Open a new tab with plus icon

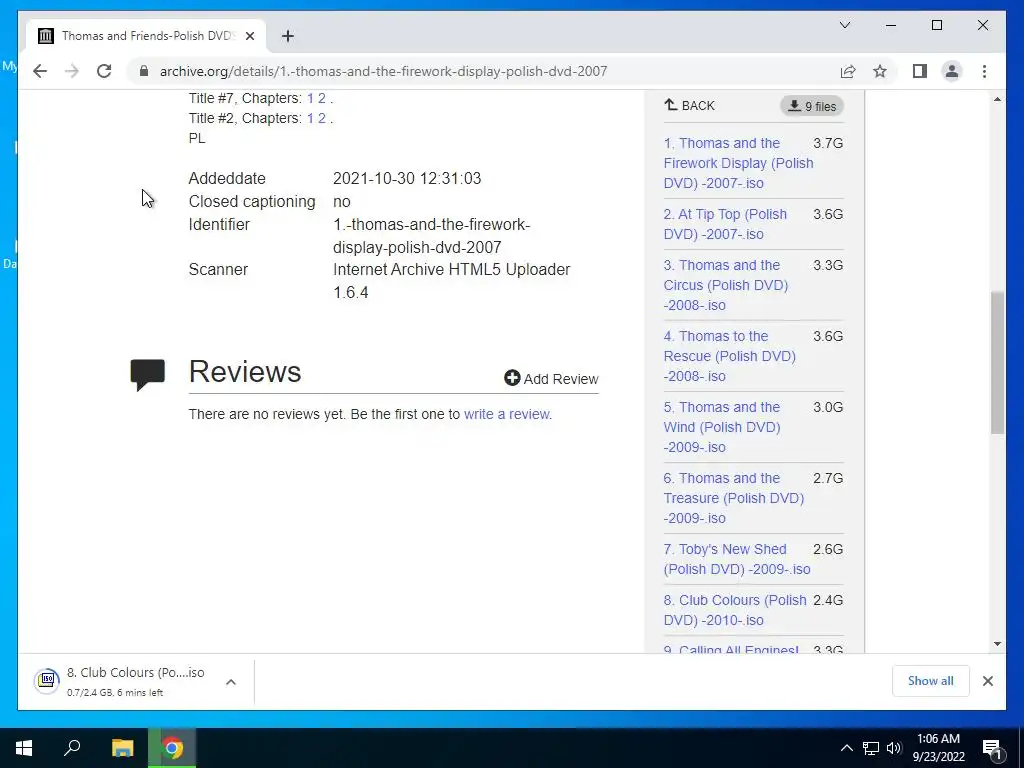(287, 36)
